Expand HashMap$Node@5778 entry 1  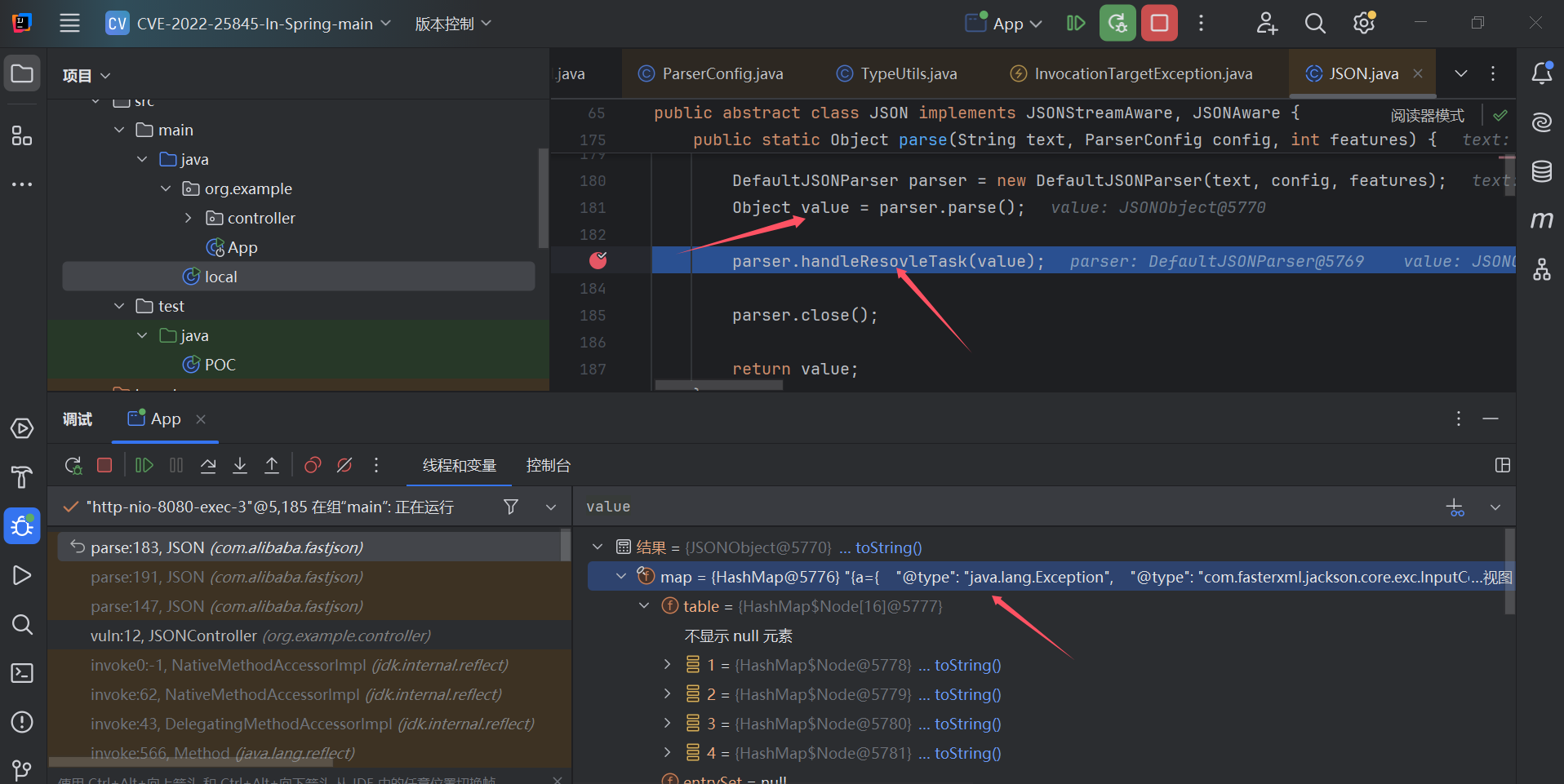(x=667, y=665)
